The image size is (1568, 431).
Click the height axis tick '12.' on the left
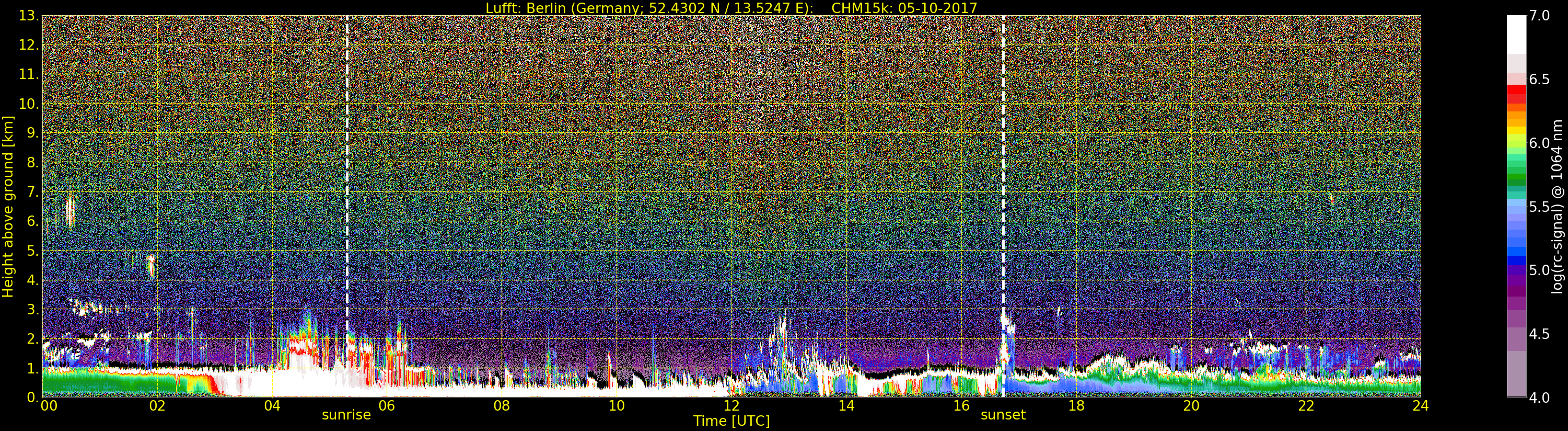click(x=29, y=45)
